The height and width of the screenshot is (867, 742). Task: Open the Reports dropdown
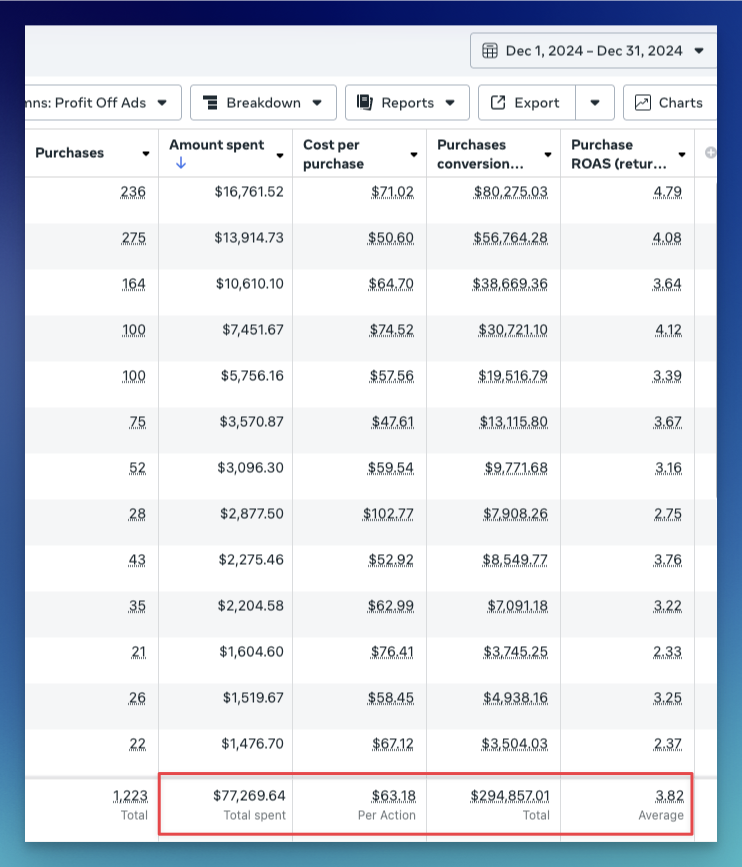pyautogui.click(x=407, y=103)
